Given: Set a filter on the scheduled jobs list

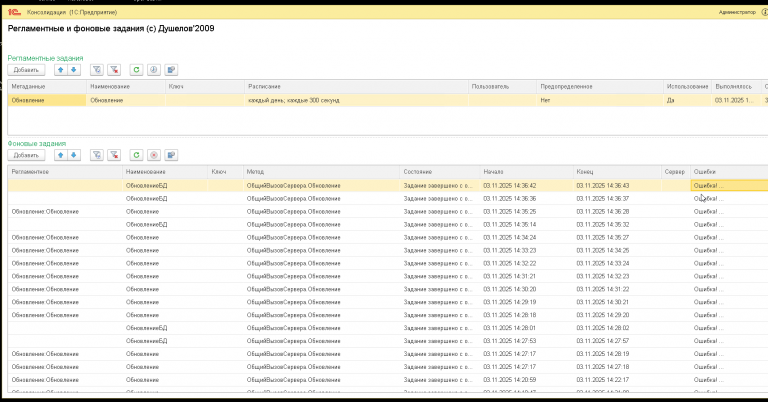Looking at the screenshot, I should (96, 70).
